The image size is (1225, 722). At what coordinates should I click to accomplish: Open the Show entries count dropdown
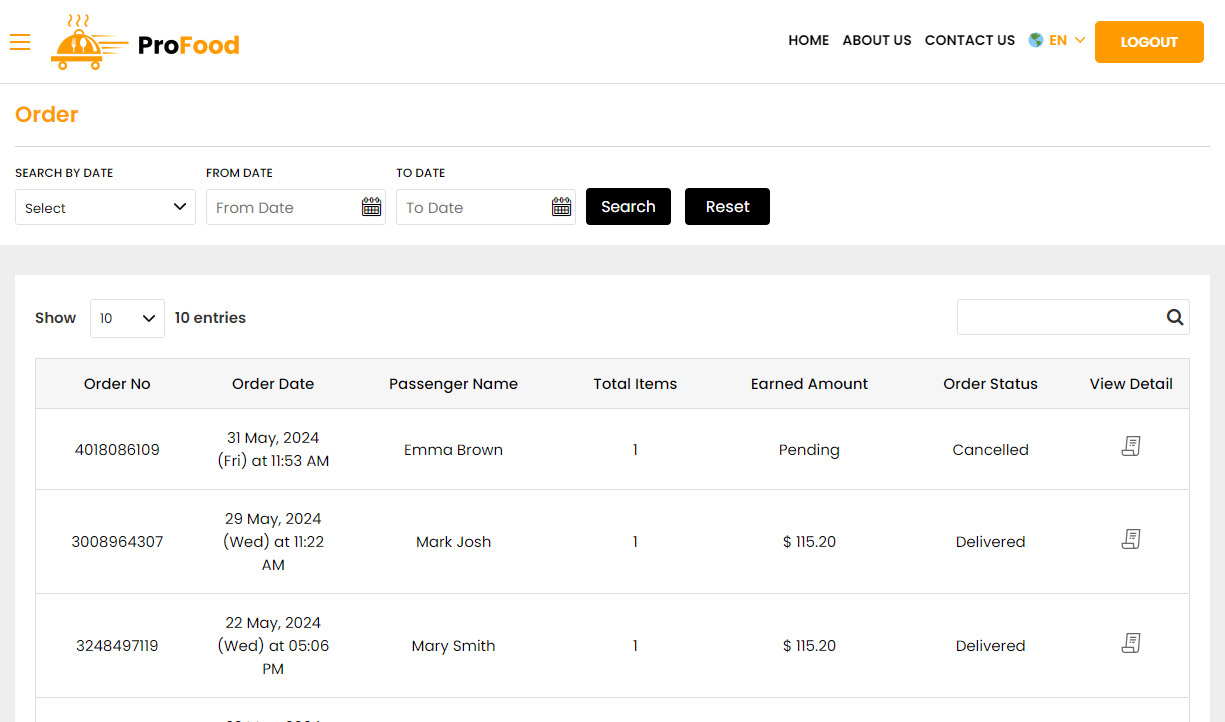127,318
